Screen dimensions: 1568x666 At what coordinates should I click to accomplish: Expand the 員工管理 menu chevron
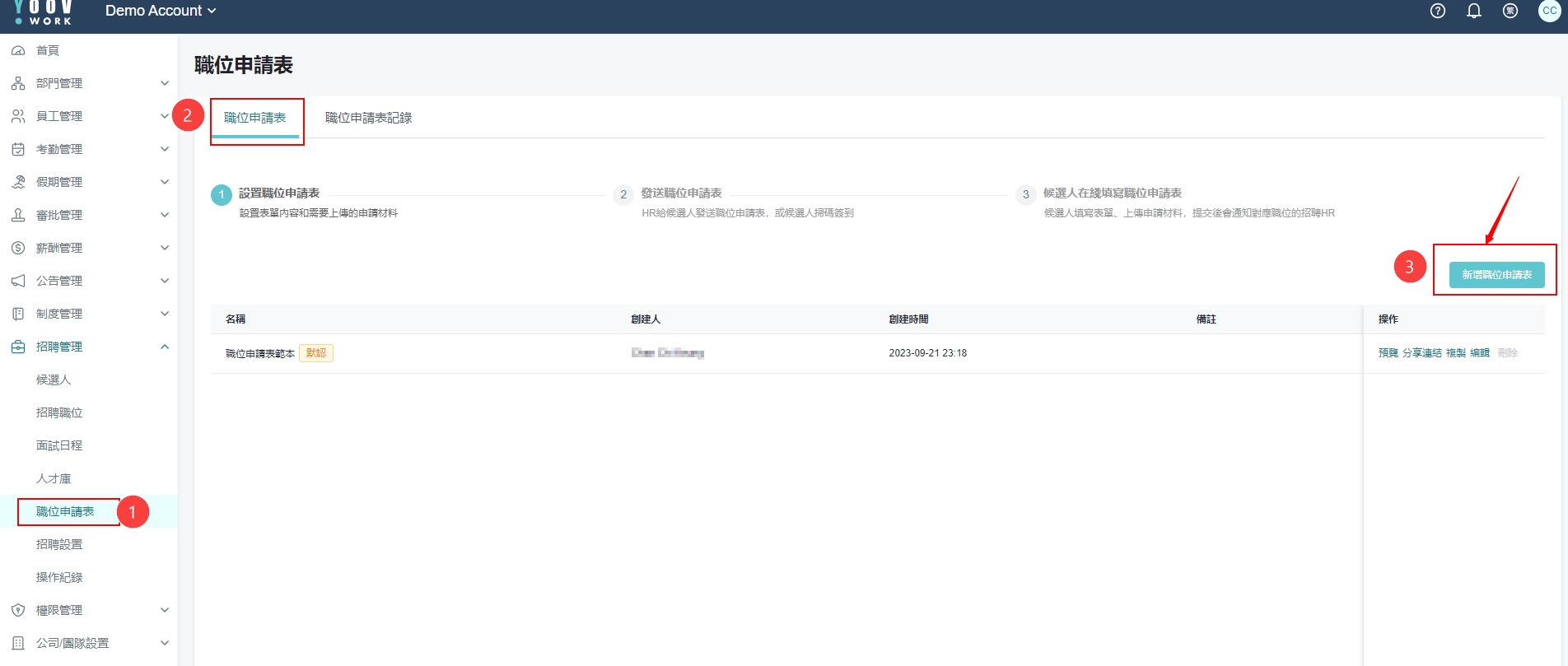pyautogui.click(x=165, y=116)
